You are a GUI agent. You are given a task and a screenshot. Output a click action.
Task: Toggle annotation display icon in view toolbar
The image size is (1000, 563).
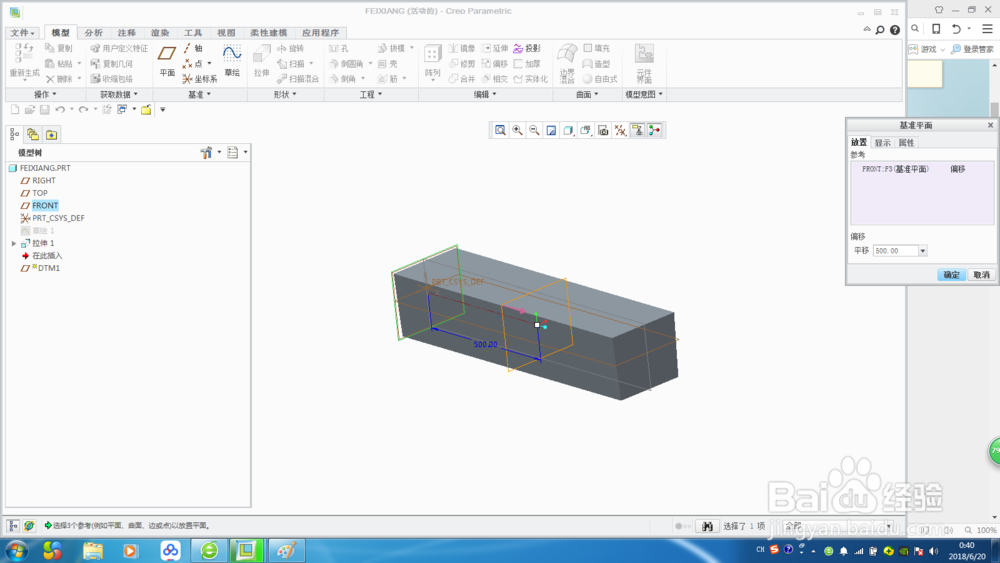tap(637, 131)
